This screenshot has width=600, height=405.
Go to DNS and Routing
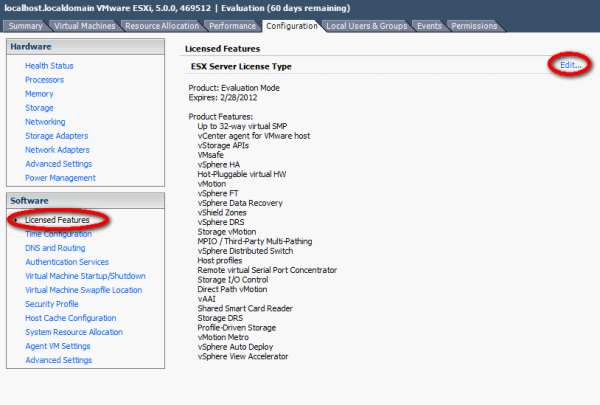(x=55, y=248)
